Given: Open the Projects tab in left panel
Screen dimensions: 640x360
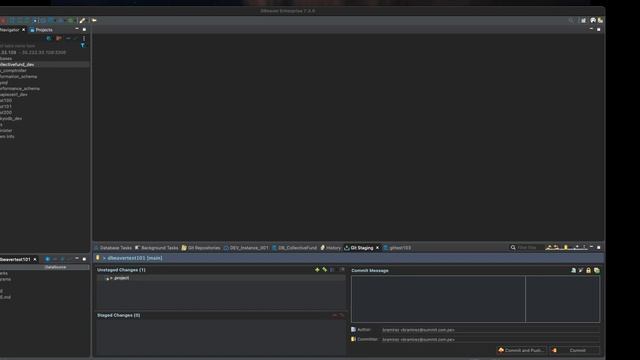Looking at the screenshot, I should click(41, 30).
